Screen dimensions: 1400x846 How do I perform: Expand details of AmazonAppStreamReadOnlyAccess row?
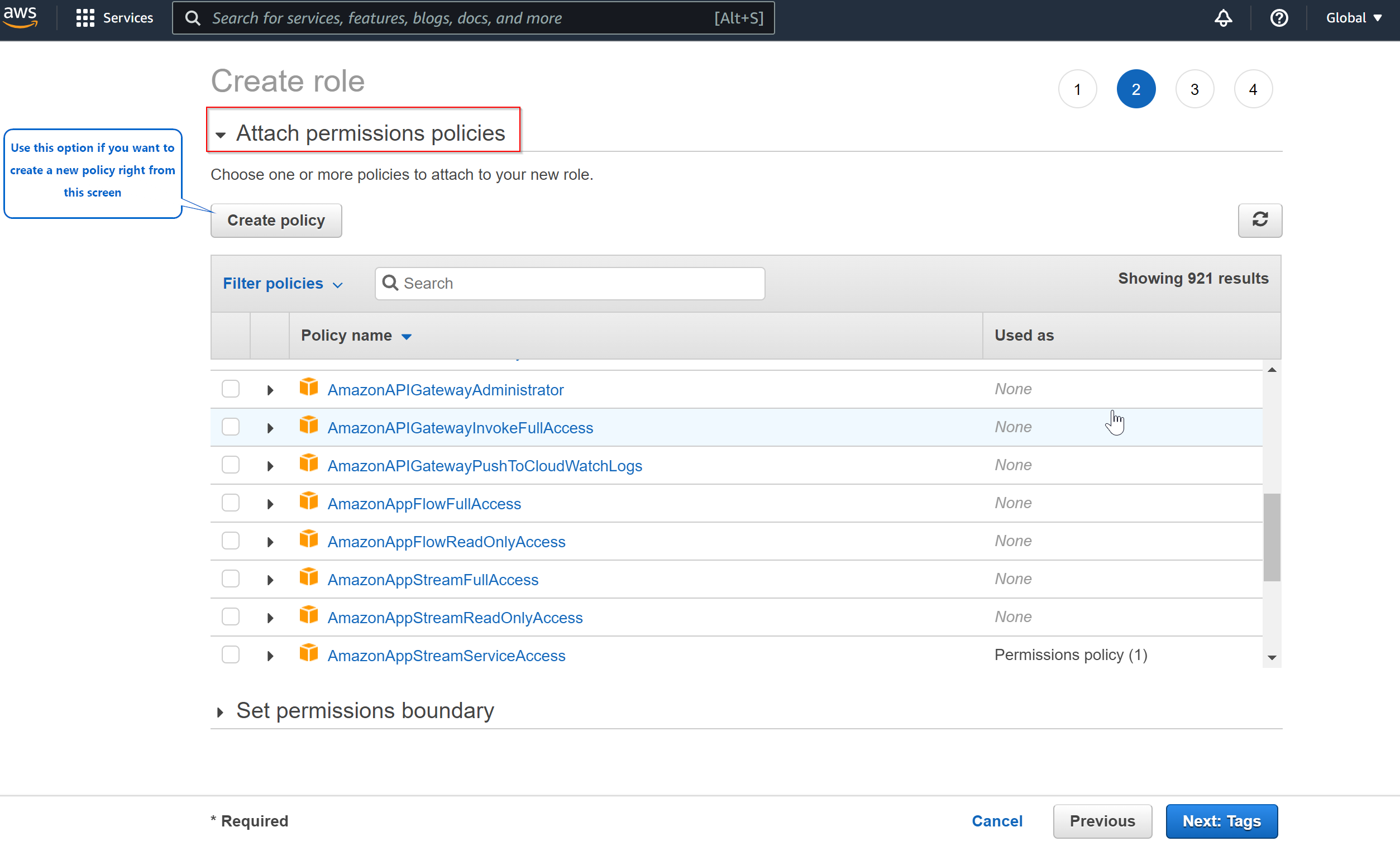pyautogui.click(x=270, y=618)
